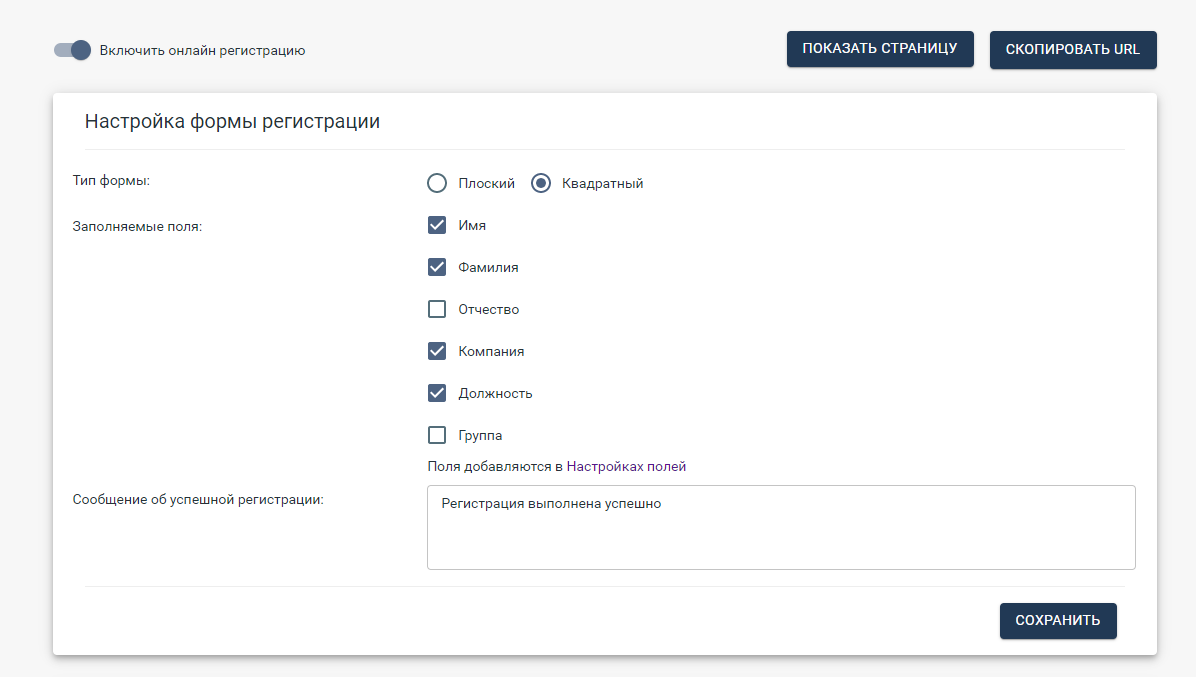Select the Плоский form type radio button
This screenshot has width=1196, height=677.
pos(437,183)
